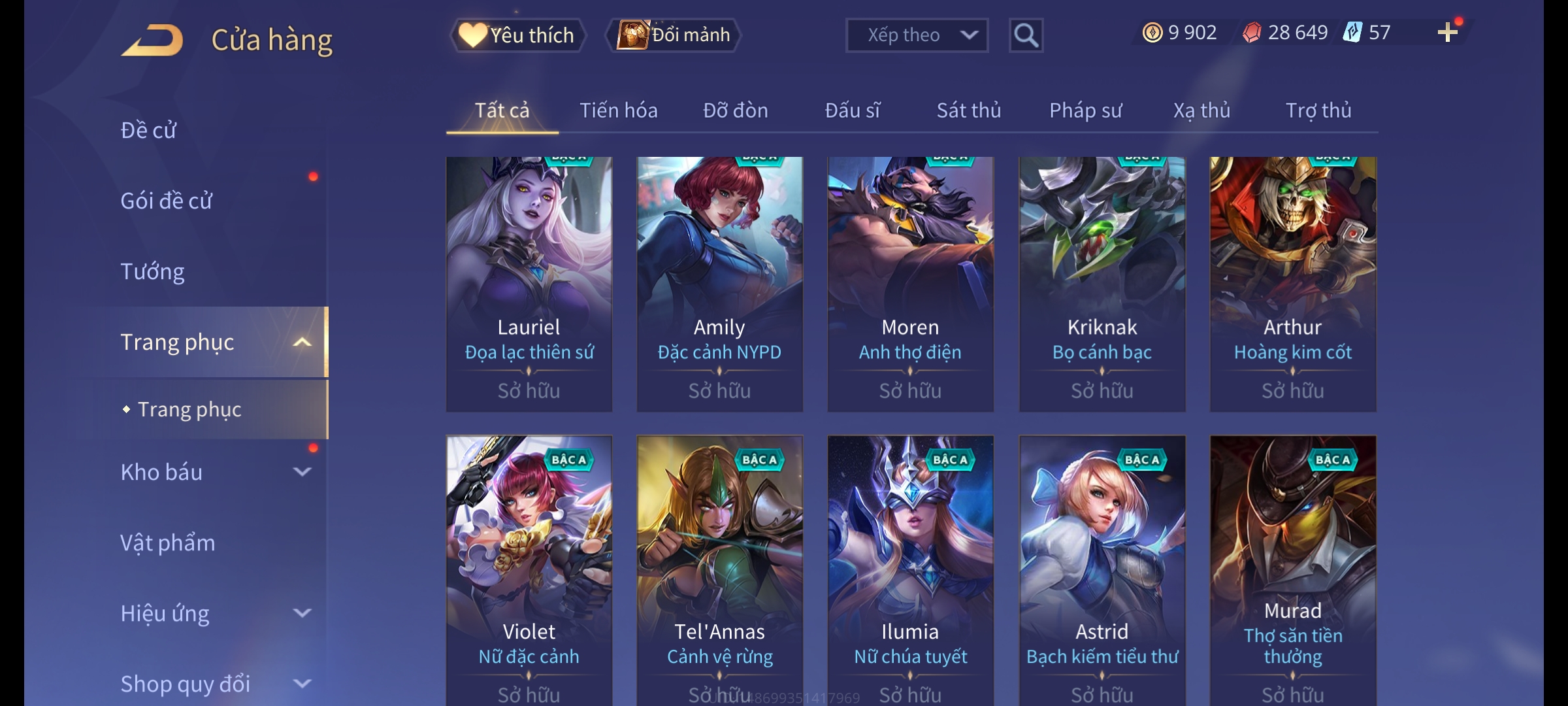Image resolution: width=1568 pixels, height=706 pixels.
Task: Open Gói đề cử in sidebar
Action: (x=166, y=201)
